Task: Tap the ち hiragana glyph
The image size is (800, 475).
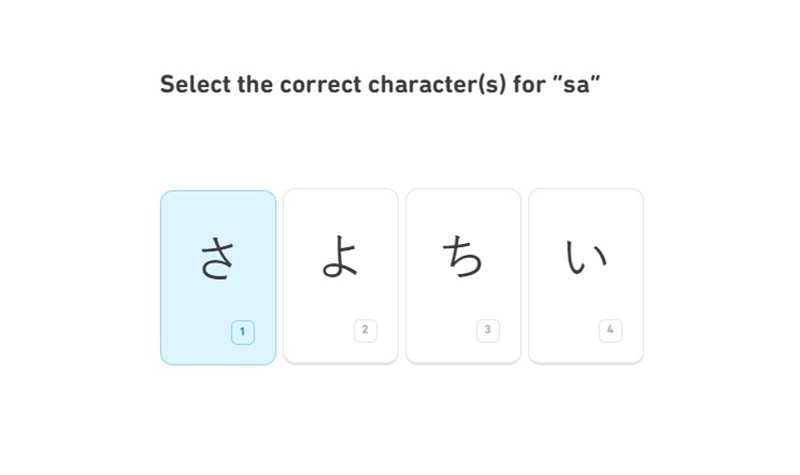Action: pyautogui.click(x=462, y=256)
